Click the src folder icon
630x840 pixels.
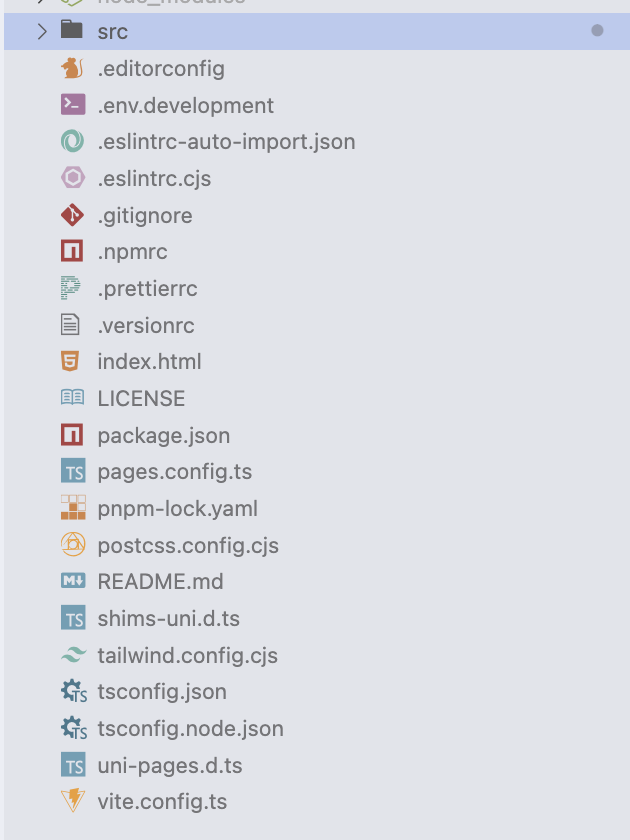[x=72, y=31]
